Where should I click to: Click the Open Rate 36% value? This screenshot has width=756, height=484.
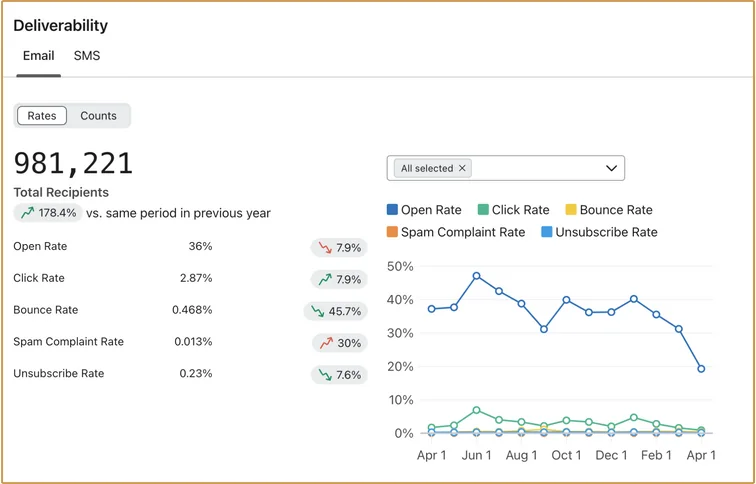200,246
